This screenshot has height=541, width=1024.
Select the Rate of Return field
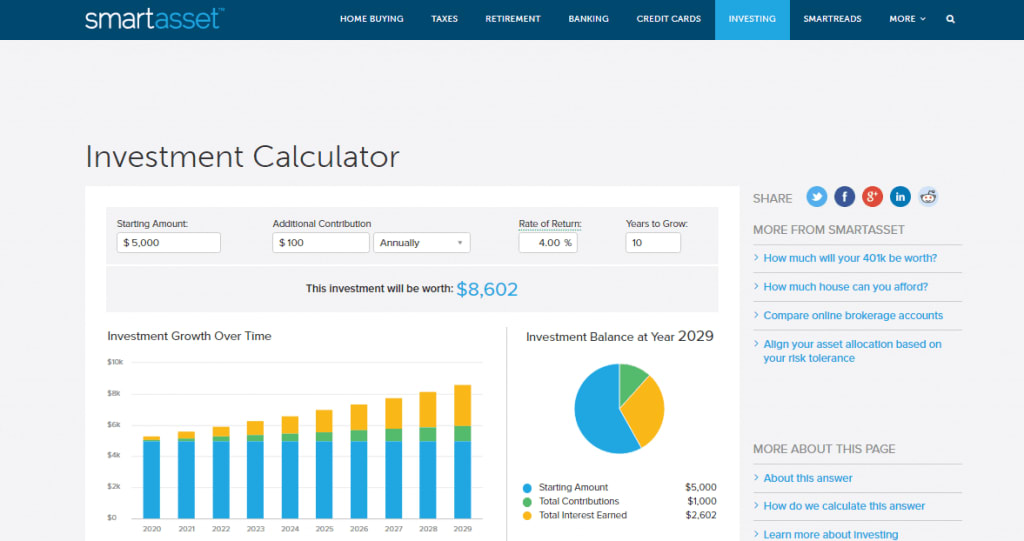tap(548, 242)
